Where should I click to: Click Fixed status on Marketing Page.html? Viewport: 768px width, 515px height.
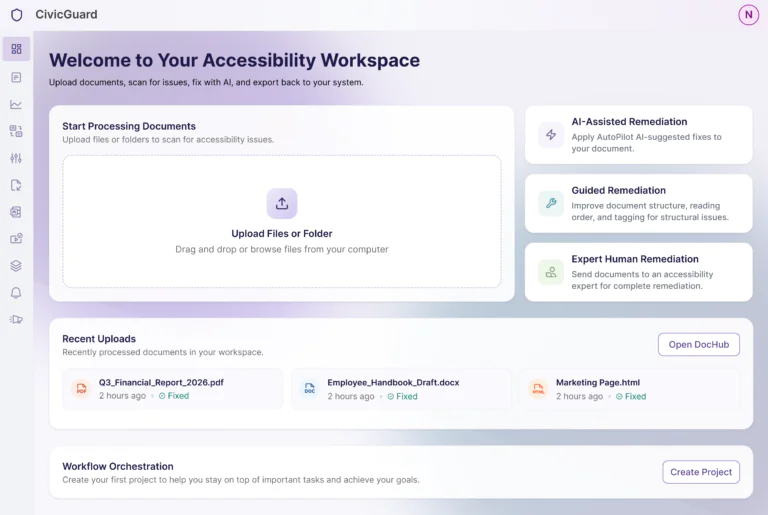tap(631, 396)
